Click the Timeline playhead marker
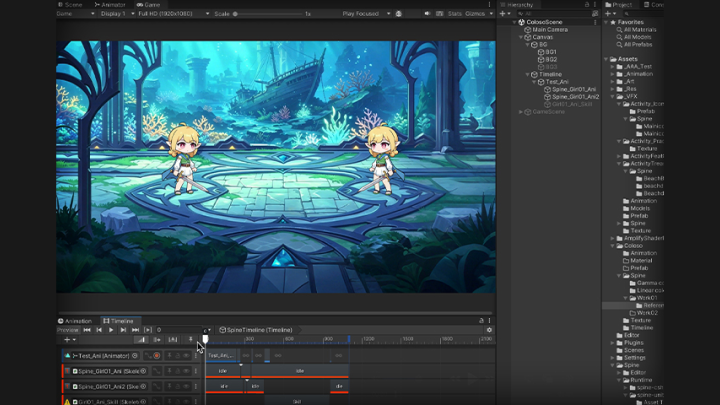Viewport: 720px width, 405px height. point(205,339)
